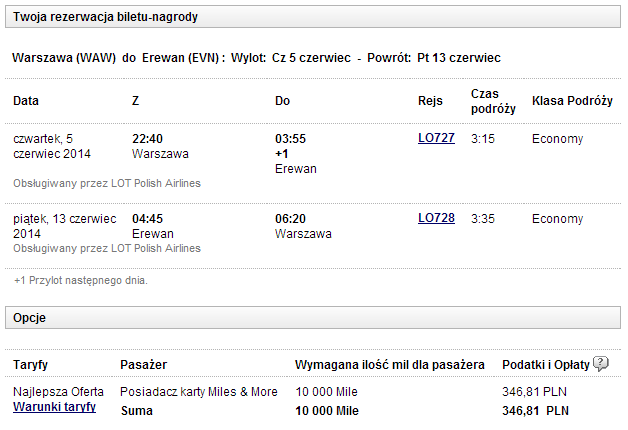Select the 04:45 Erewan departure time

[149, 218]
